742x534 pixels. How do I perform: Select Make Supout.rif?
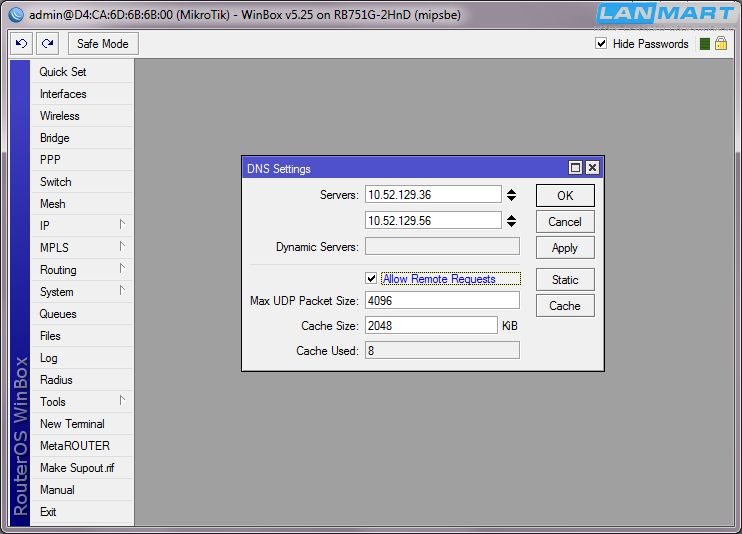pyautogui.click(x=81, y=468)
